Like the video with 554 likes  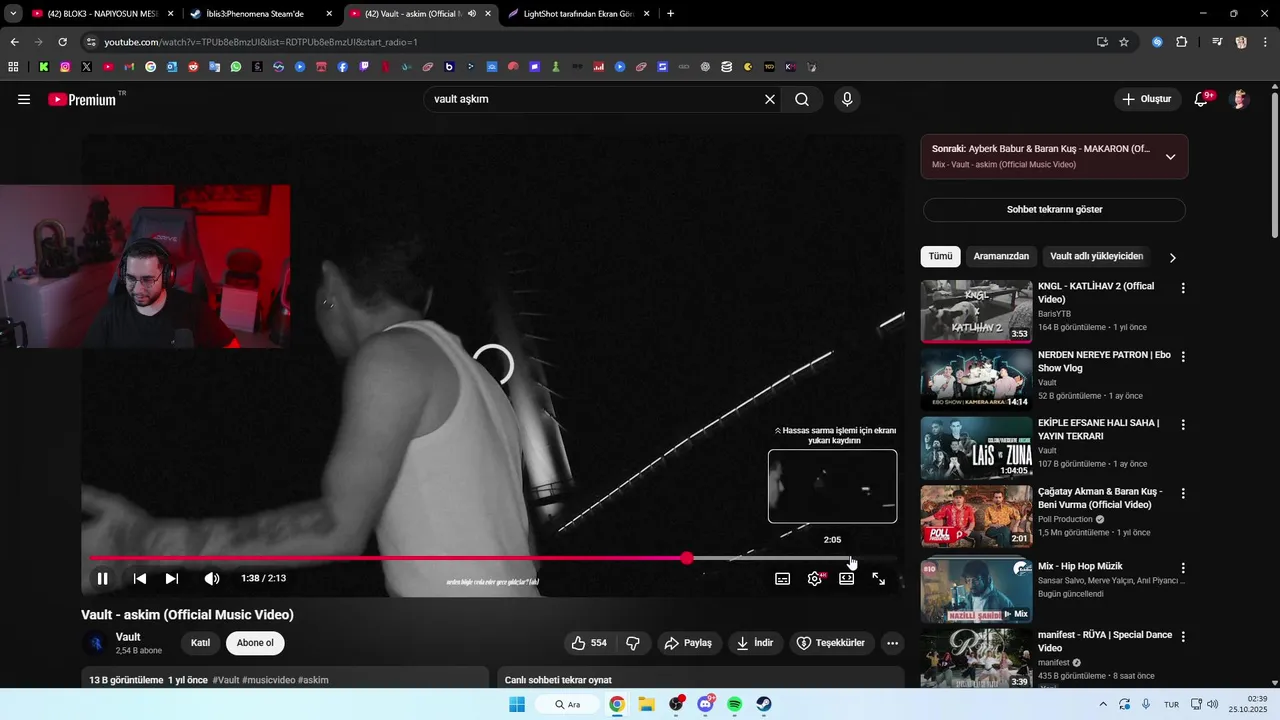[x=590, y=643]
